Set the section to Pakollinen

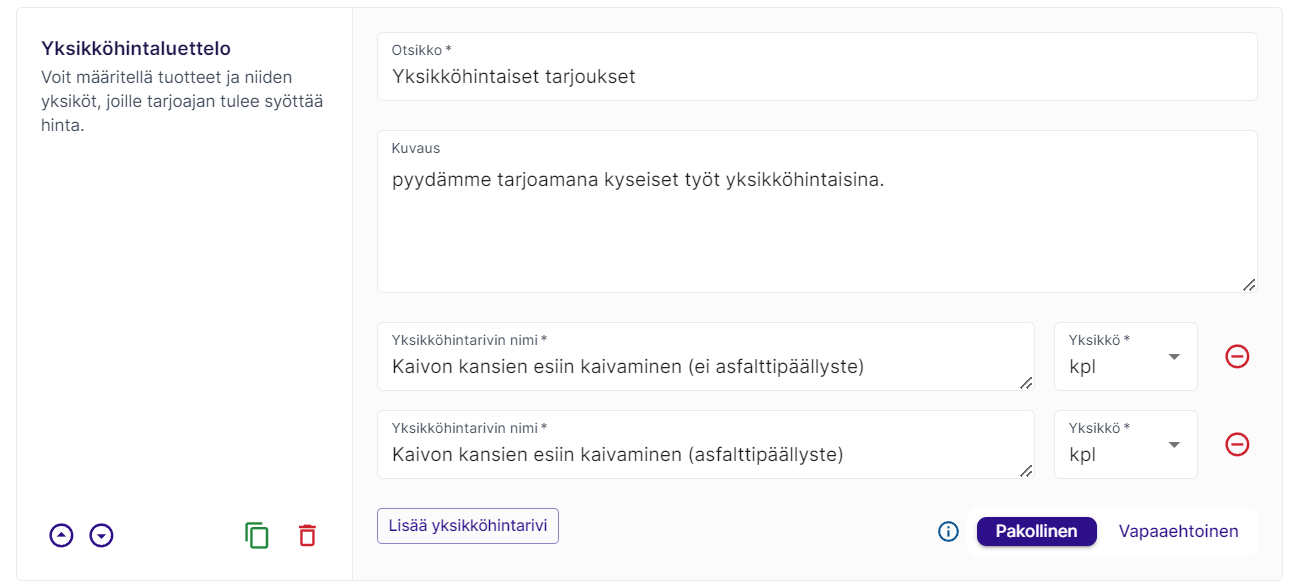click(x=1036, y=532)
